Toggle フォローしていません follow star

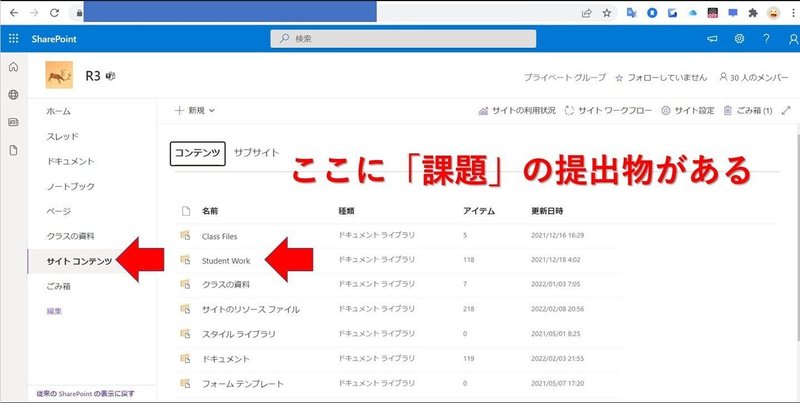(661, 78)
